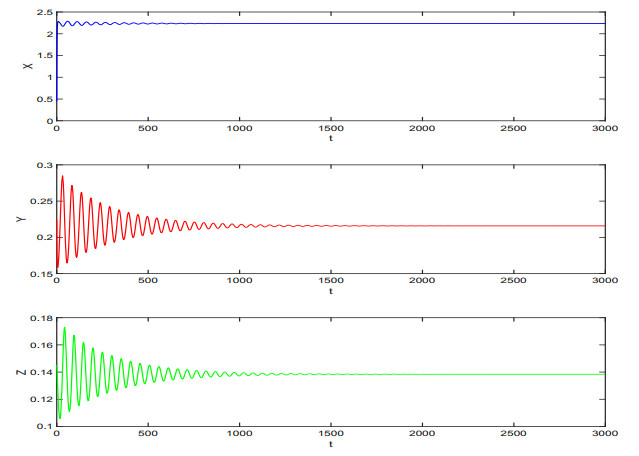Click the t axis label under top plot

tap(330, 141)
